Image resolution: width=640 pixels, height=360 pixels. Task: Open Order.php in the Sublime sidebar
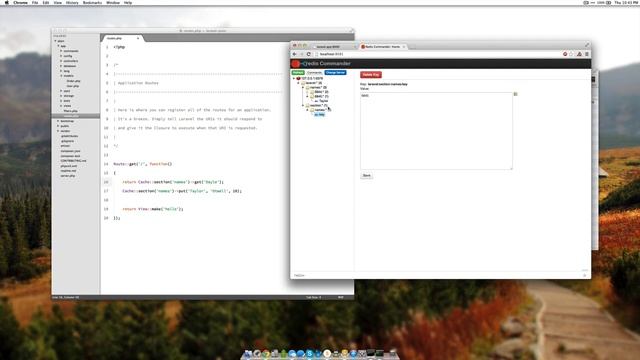point(73,81)
